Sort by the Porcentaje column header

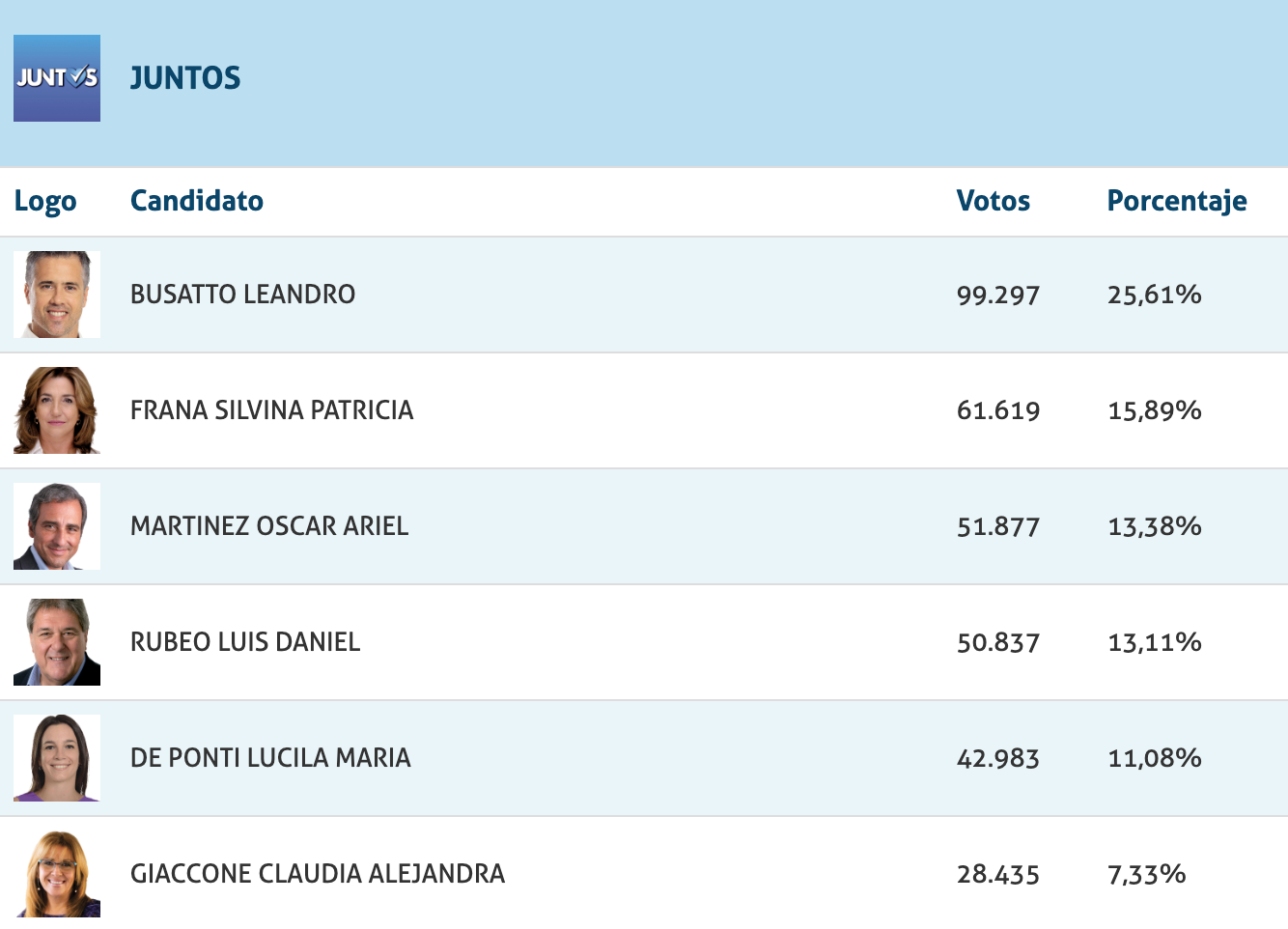tap(1177, 201)
